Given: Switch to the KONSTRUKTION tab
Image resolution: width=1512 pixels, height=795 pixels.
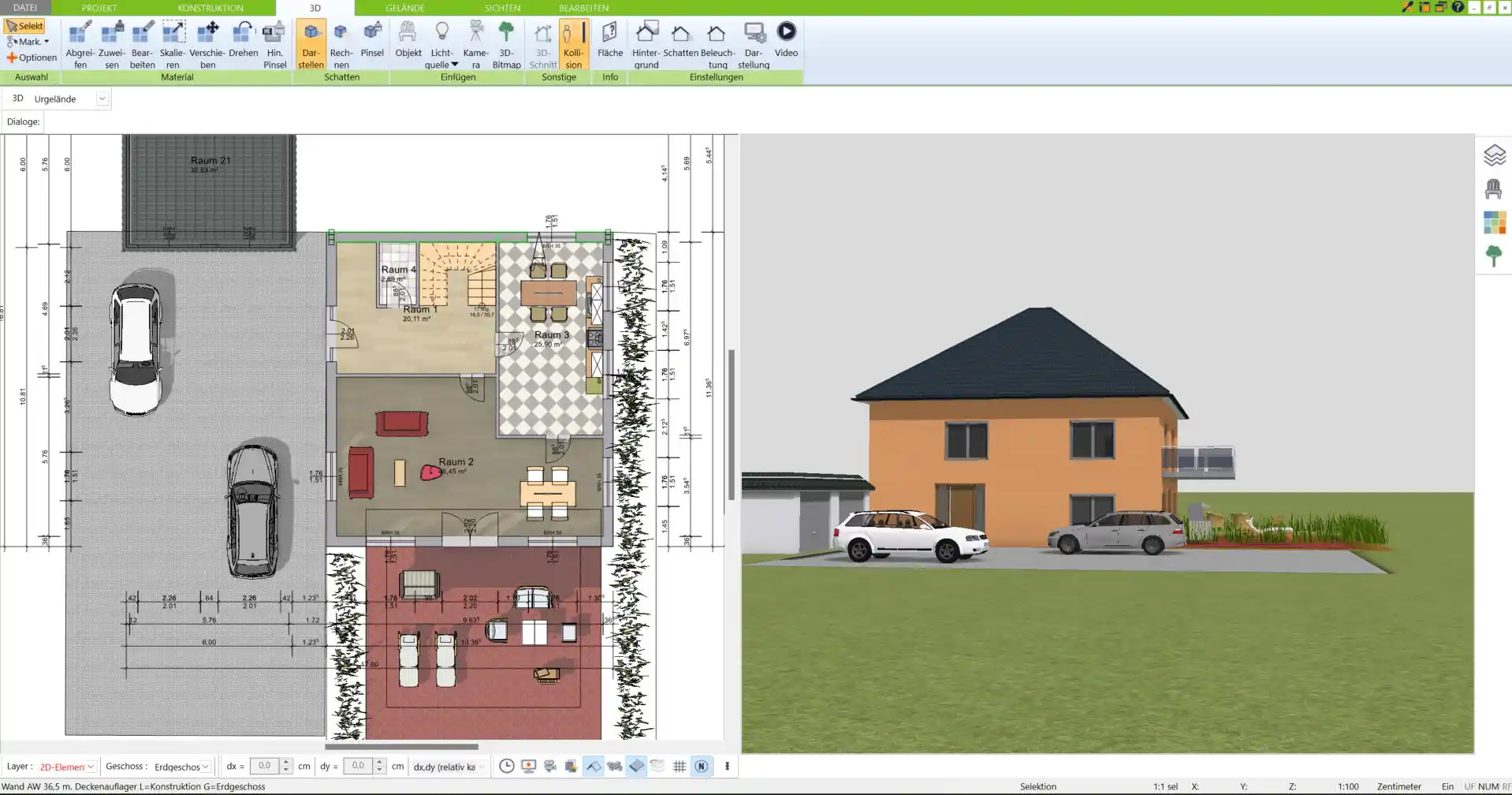Looking at the screenshot, I should click(x=210, y=8).
